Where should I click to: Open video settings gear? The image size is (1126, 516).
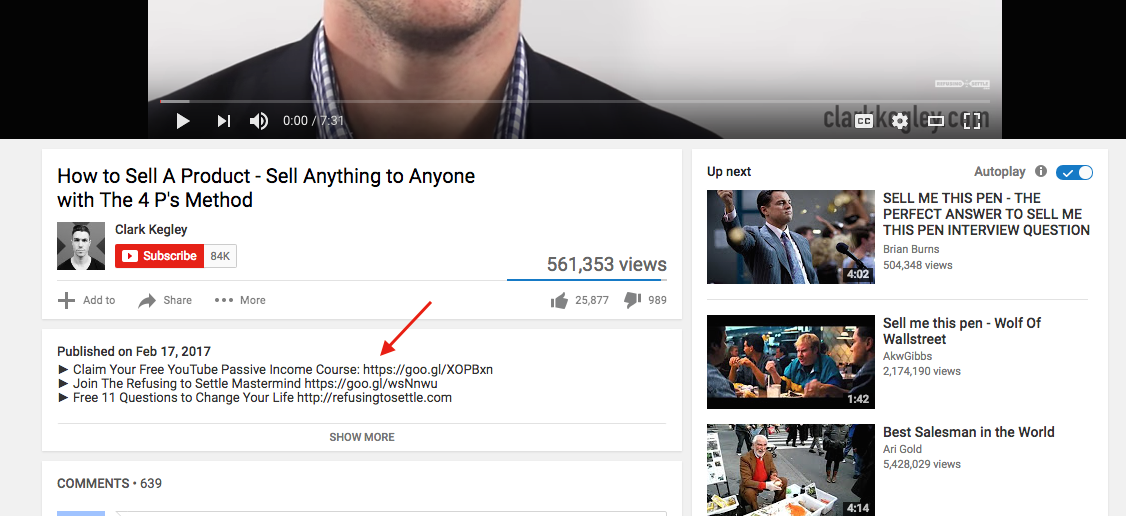pos(900,121)
